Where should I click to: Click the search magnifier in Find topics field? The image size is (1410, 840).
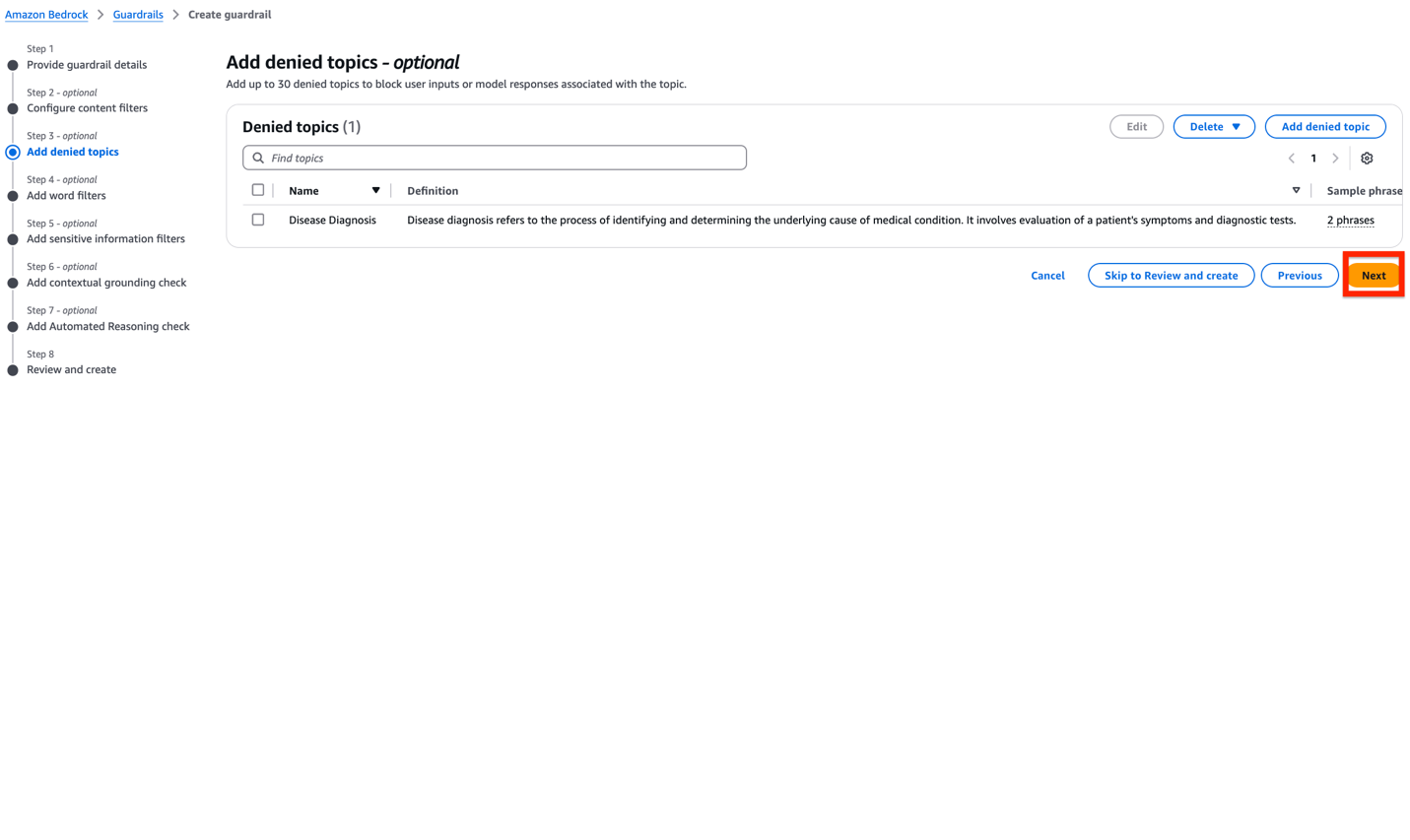257,158
